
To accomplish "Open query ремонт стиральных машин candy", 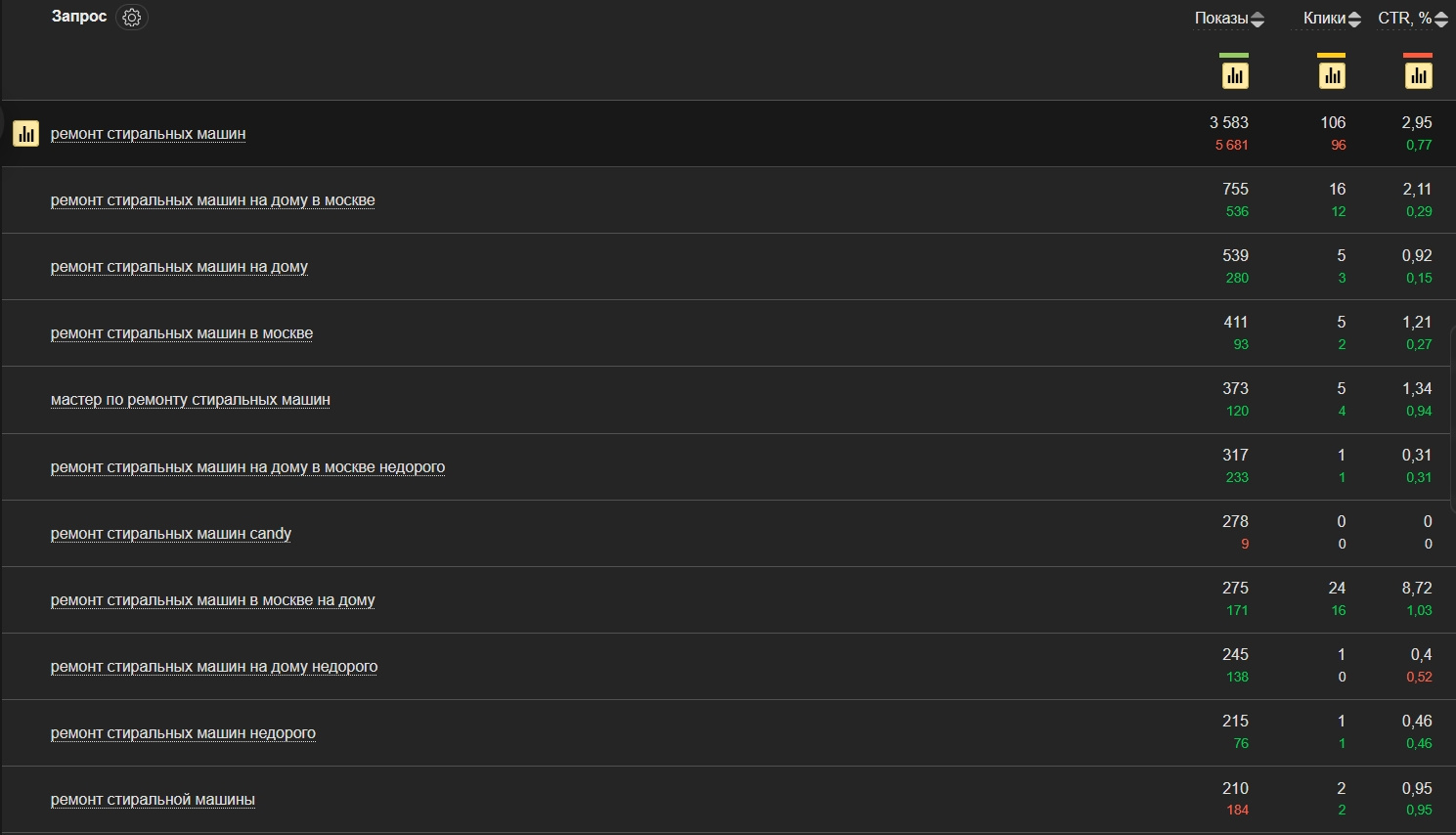I will pyautogui.click(x=171, y=534).
